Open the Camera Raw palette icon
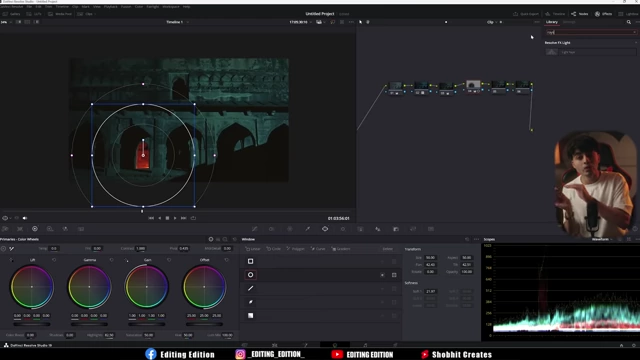 point(5,229)
